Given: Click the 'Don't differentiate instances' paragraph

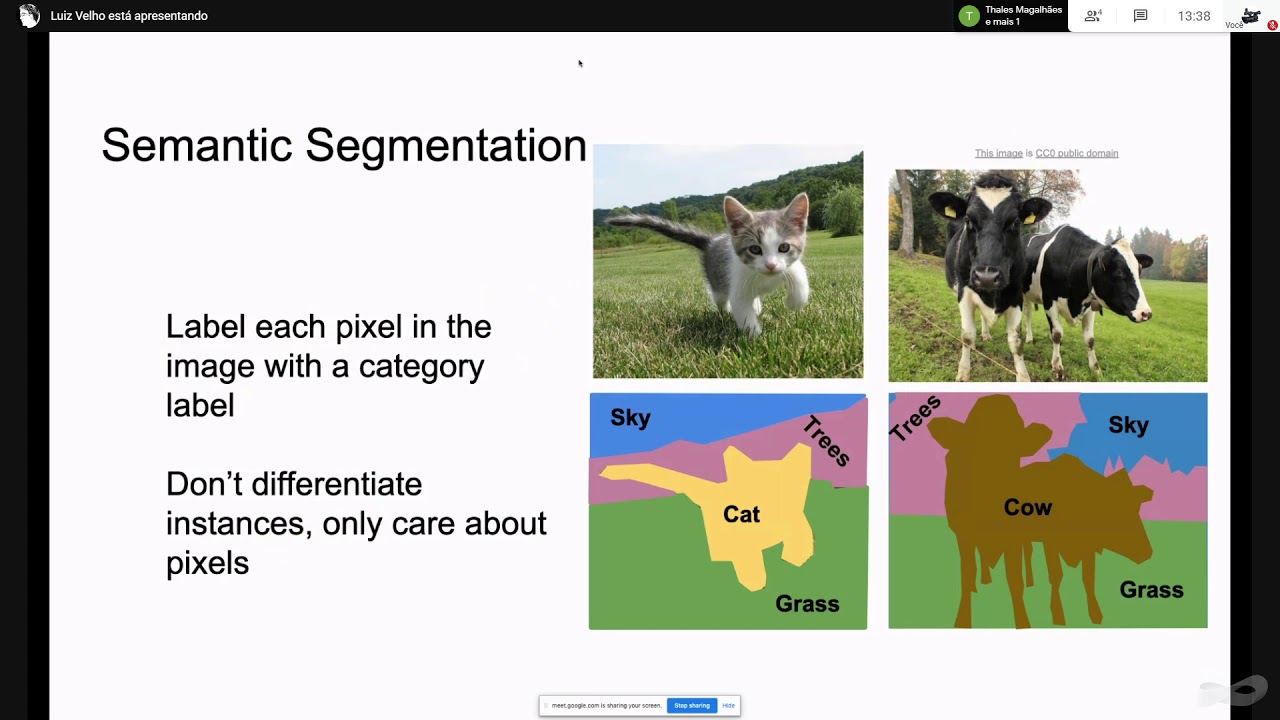Looking at the screenshot, I should (x=356, y=523).
